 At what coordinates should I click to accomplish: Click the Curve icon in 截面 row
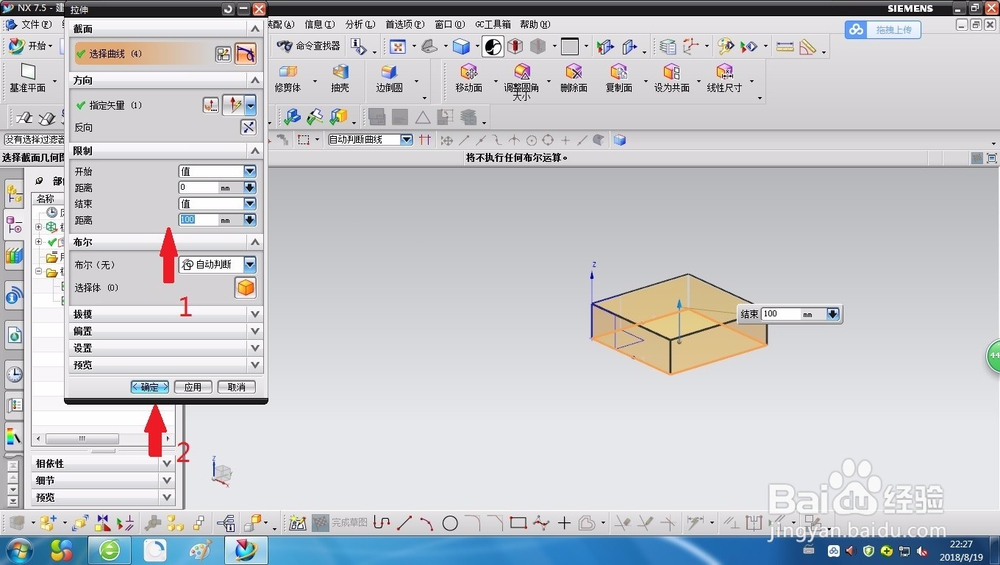(x=246, y=54)
